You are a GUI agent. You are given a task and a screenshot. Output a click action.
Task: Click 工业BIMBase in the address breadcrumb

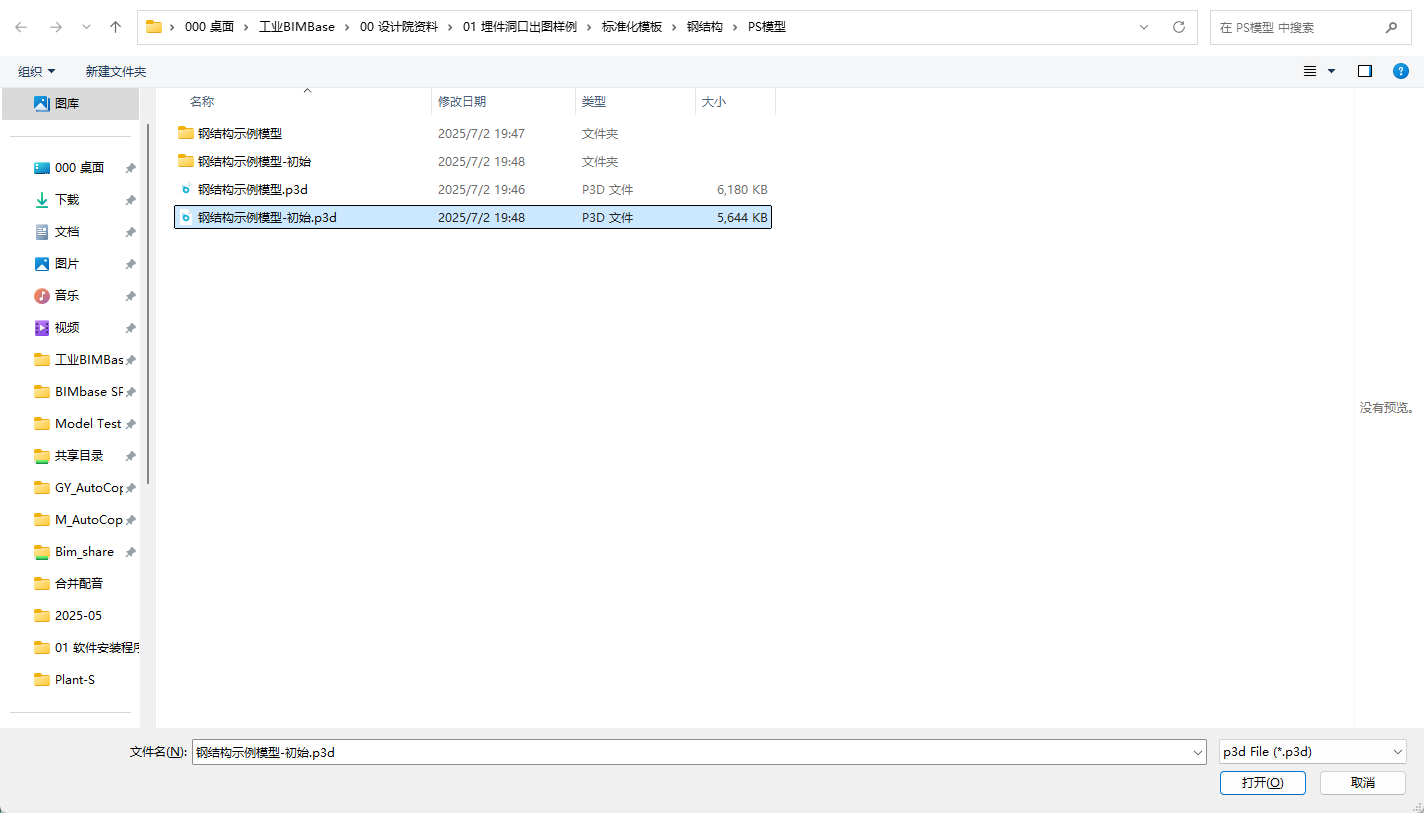(x=297, y=27)
